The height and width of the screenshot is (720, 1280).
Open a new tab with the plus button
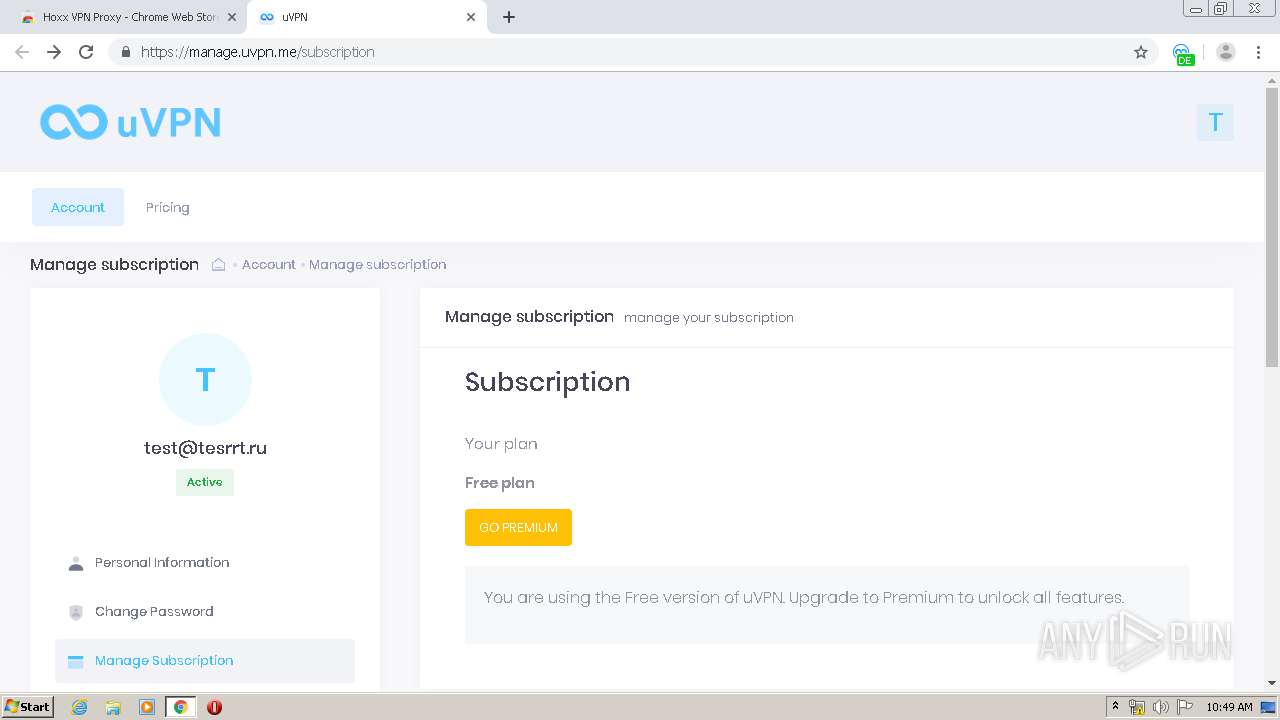point(509,17)
